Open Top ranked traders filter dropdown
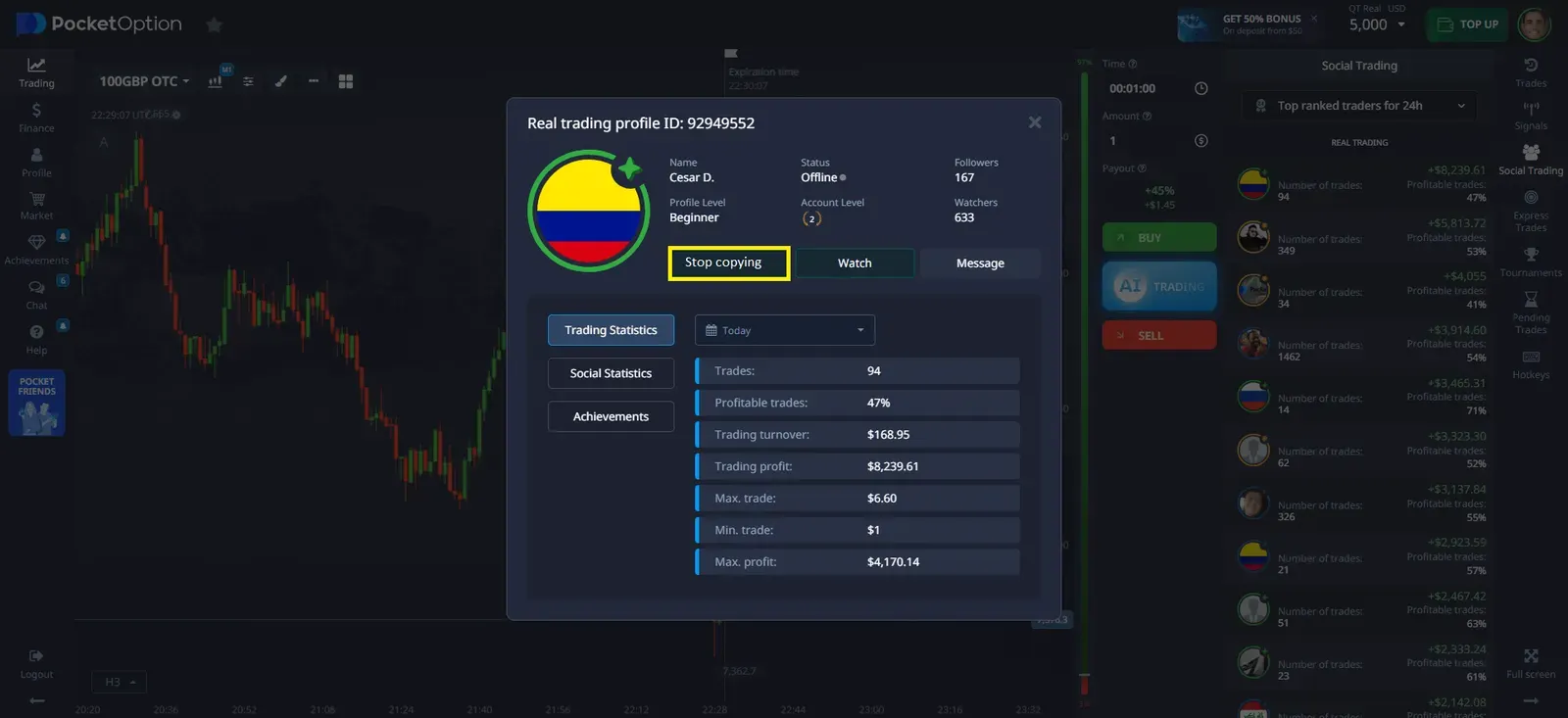This screenshot has height=718, width=1568. click(1358, 106)
